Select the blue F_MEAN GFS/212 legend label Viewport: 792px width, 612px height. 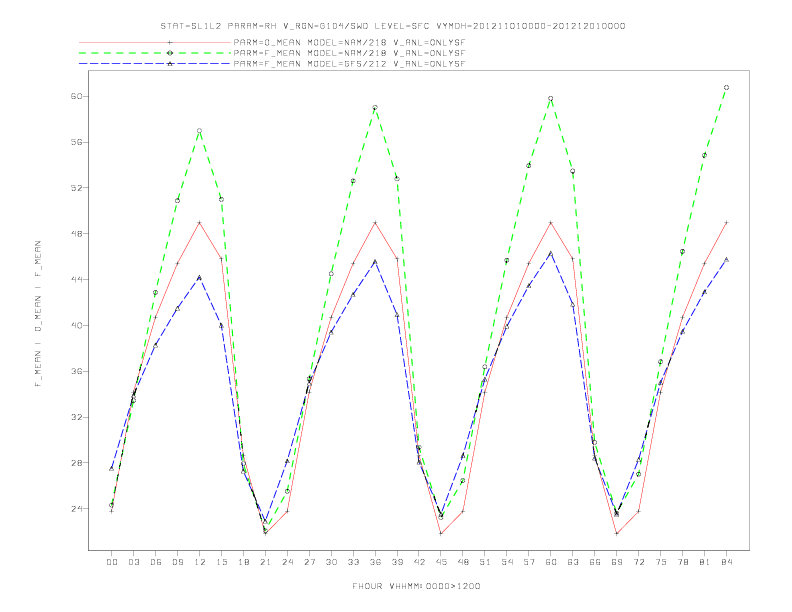(349, 64)
